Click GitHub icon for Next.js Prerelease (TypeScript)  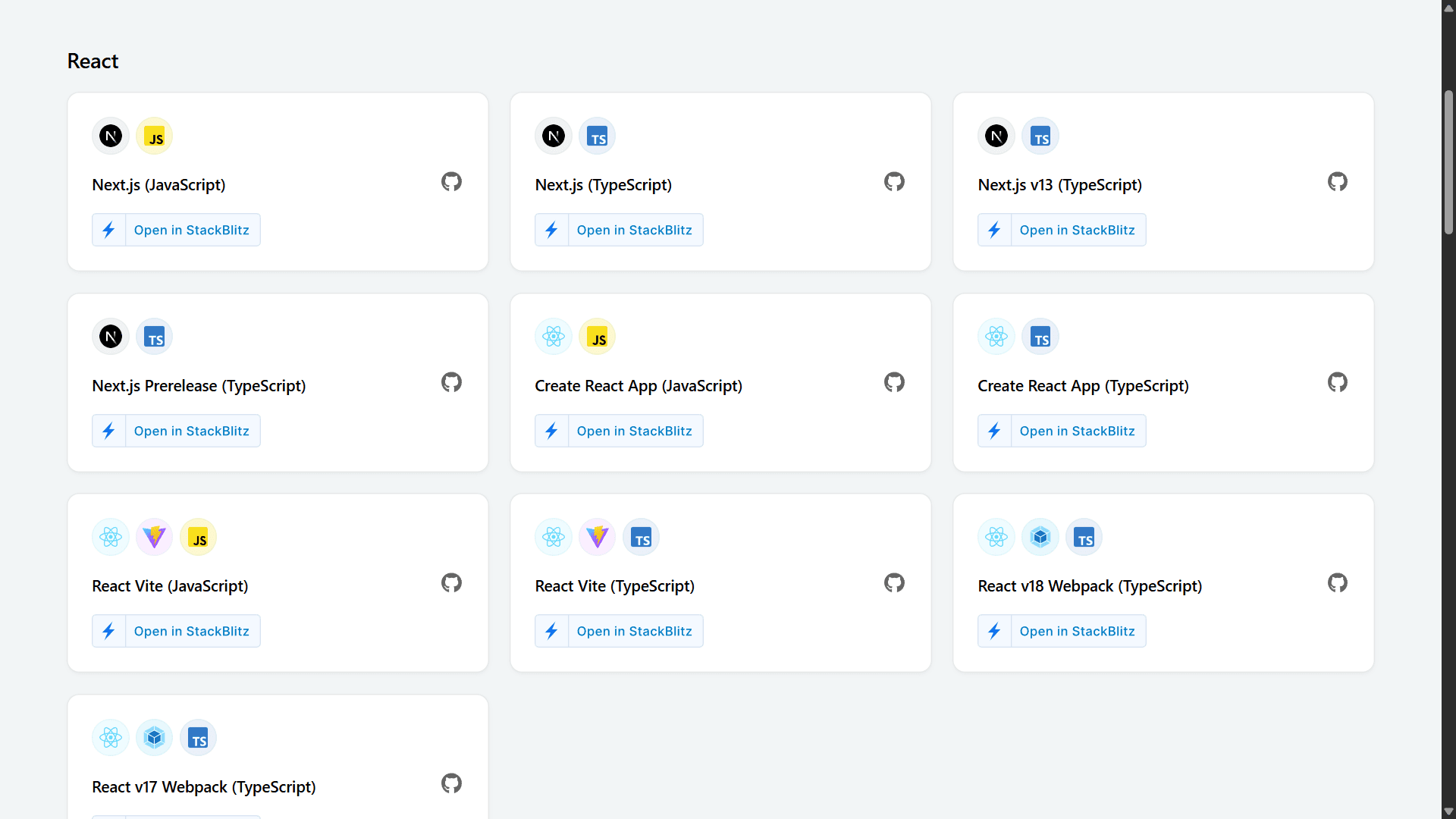(x=451, y=382)
